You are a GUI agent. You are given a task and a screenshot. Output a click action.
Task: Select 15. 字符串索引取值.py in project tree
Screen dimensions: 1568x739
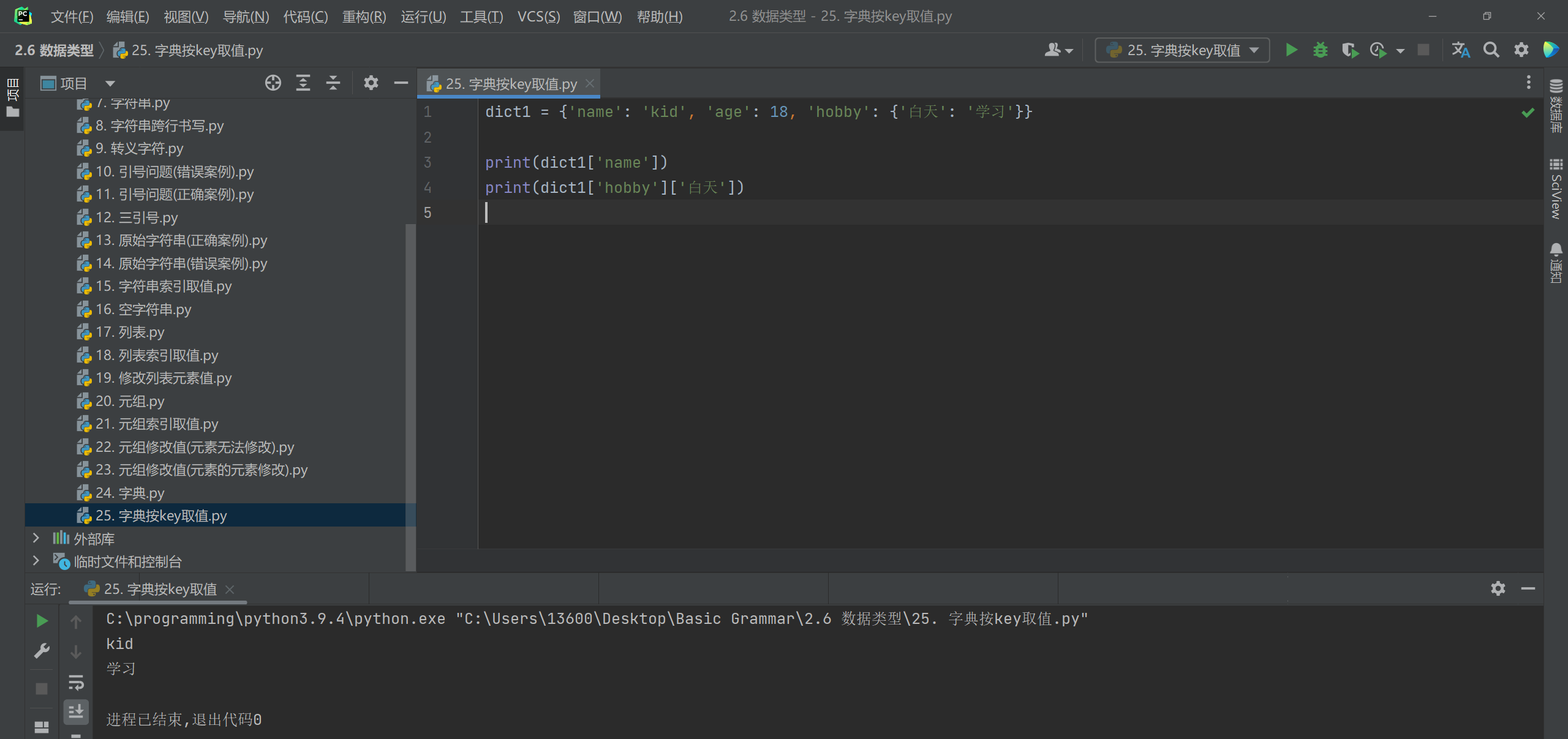164,286
